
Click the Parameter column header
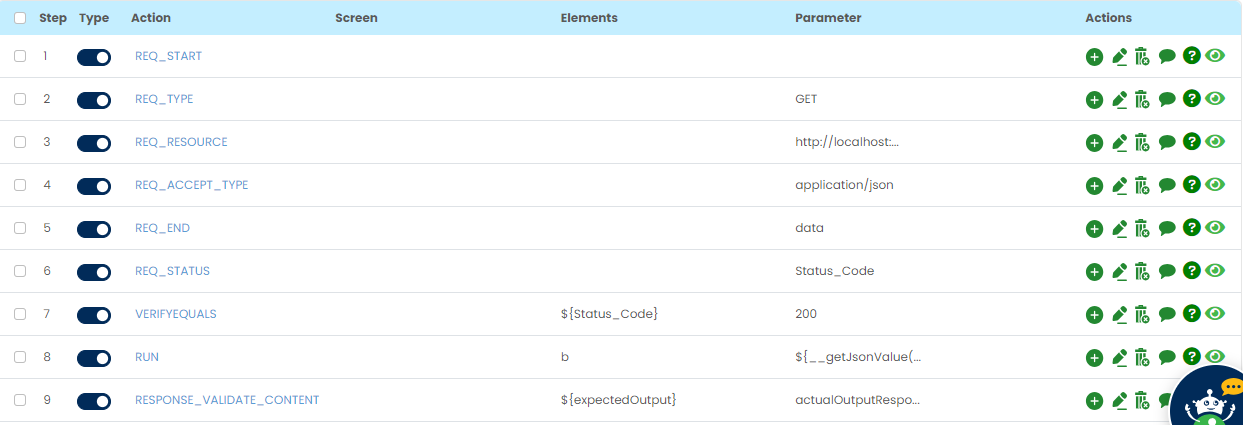(x=828, y=18)
